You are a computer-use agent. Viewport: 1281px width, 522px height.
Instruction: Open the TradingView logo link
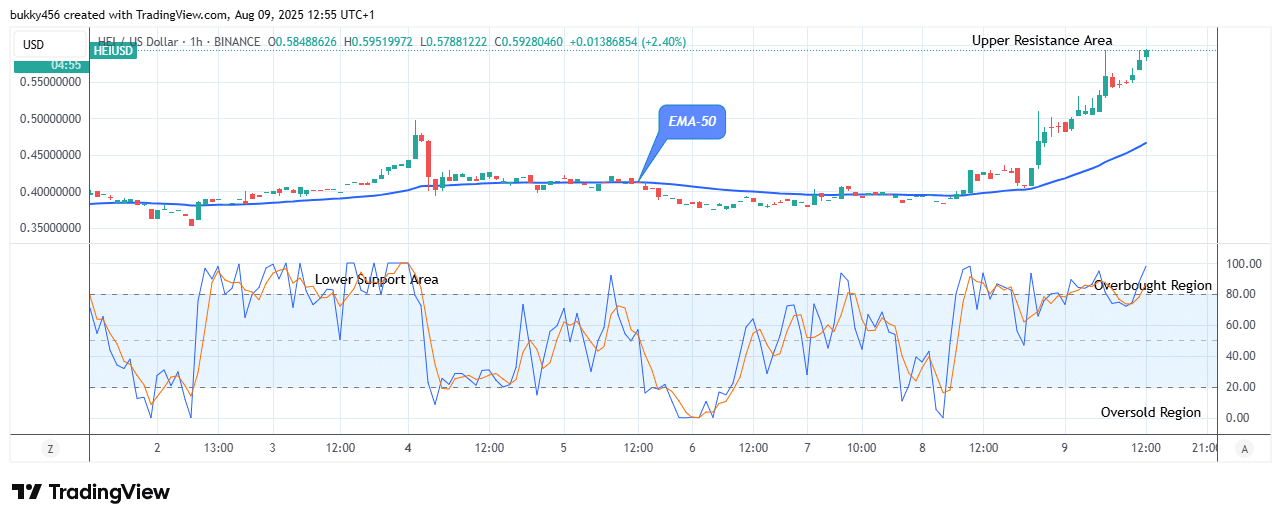(x=90, y=492)
